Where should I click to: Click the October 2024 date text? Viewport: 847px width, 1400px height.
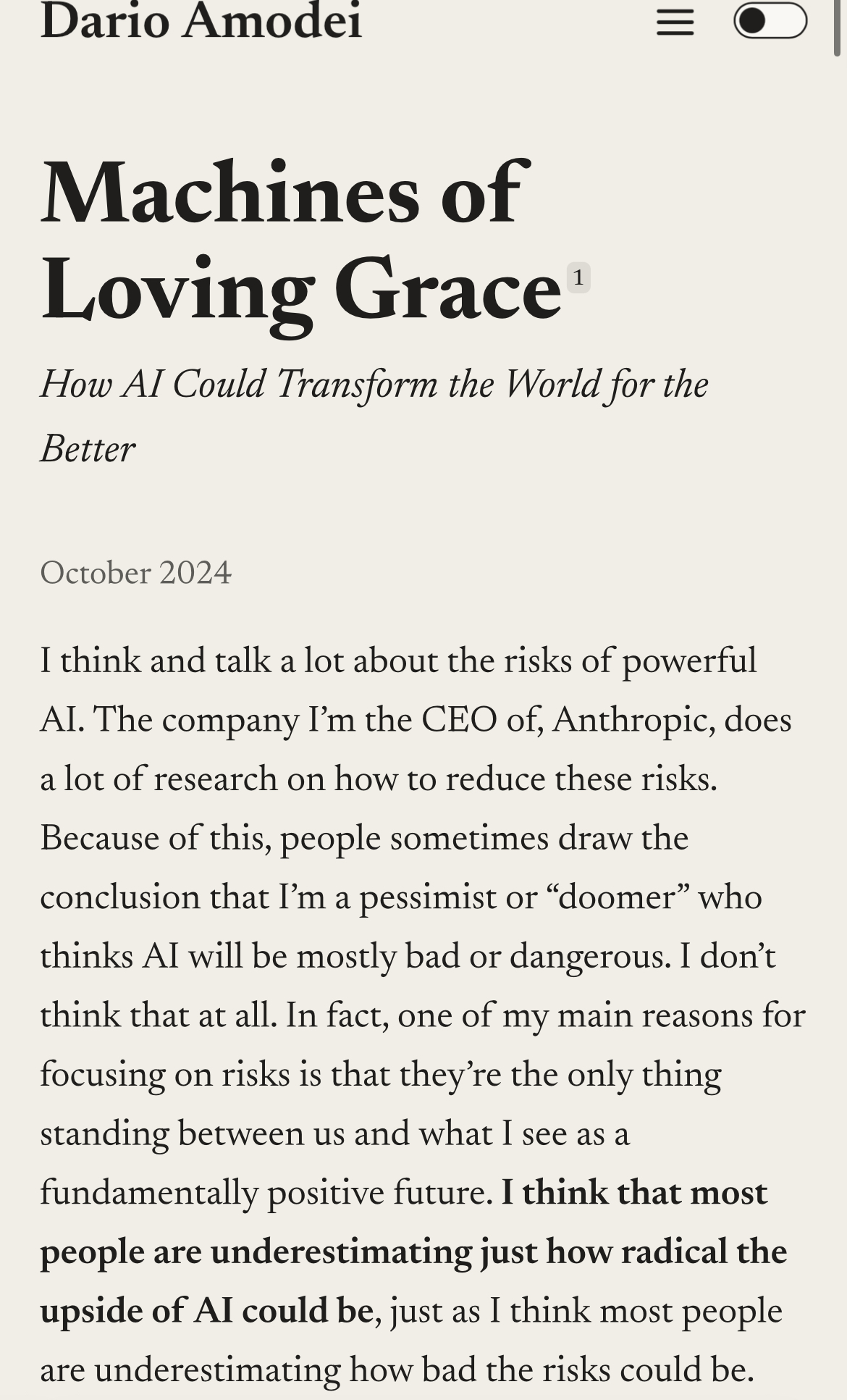[x=136, y=573]
